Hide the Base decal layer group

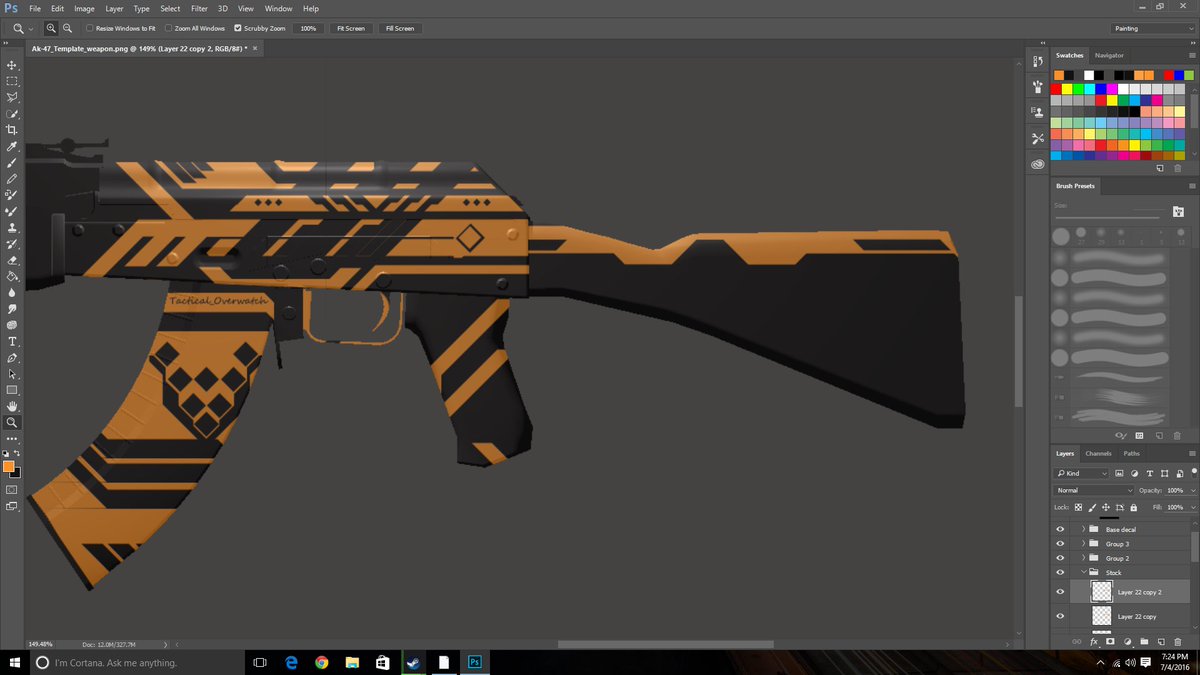pos(1060,529)
